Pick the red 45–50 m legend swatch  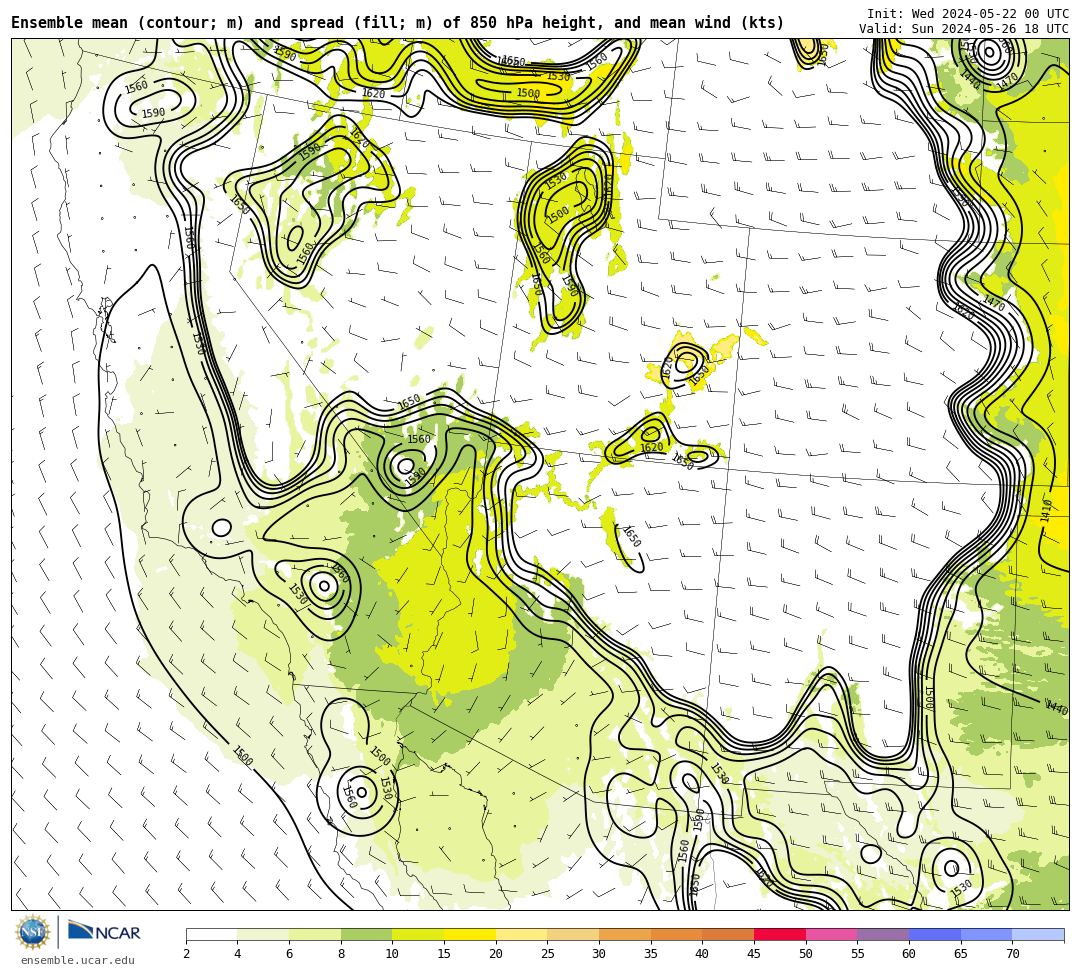click(x=780, y=934)
